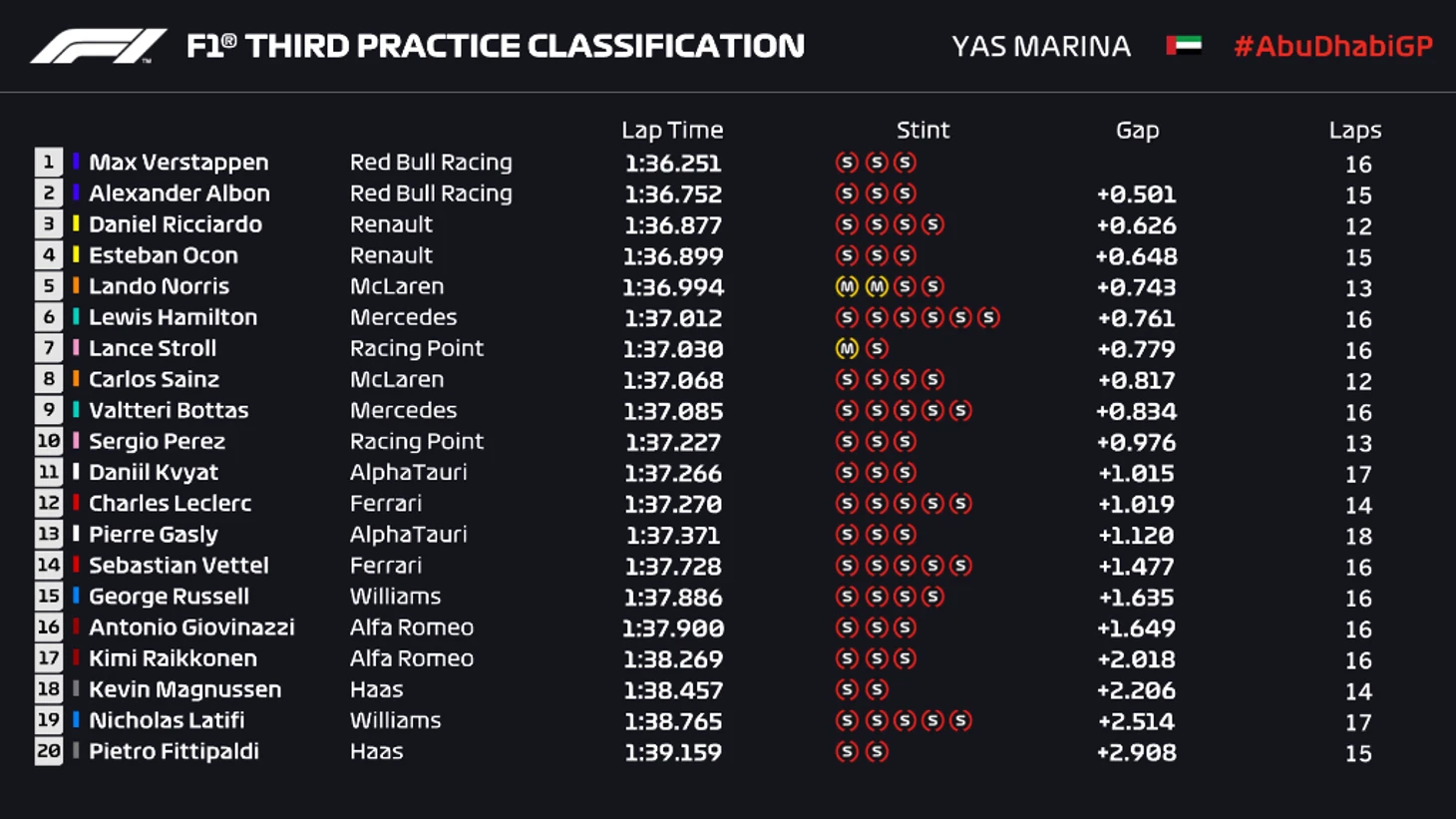1456x819 pixels.
Task: Click the medium tyre icon in Lance Stroll's stint
Action: tap(847, 349)
